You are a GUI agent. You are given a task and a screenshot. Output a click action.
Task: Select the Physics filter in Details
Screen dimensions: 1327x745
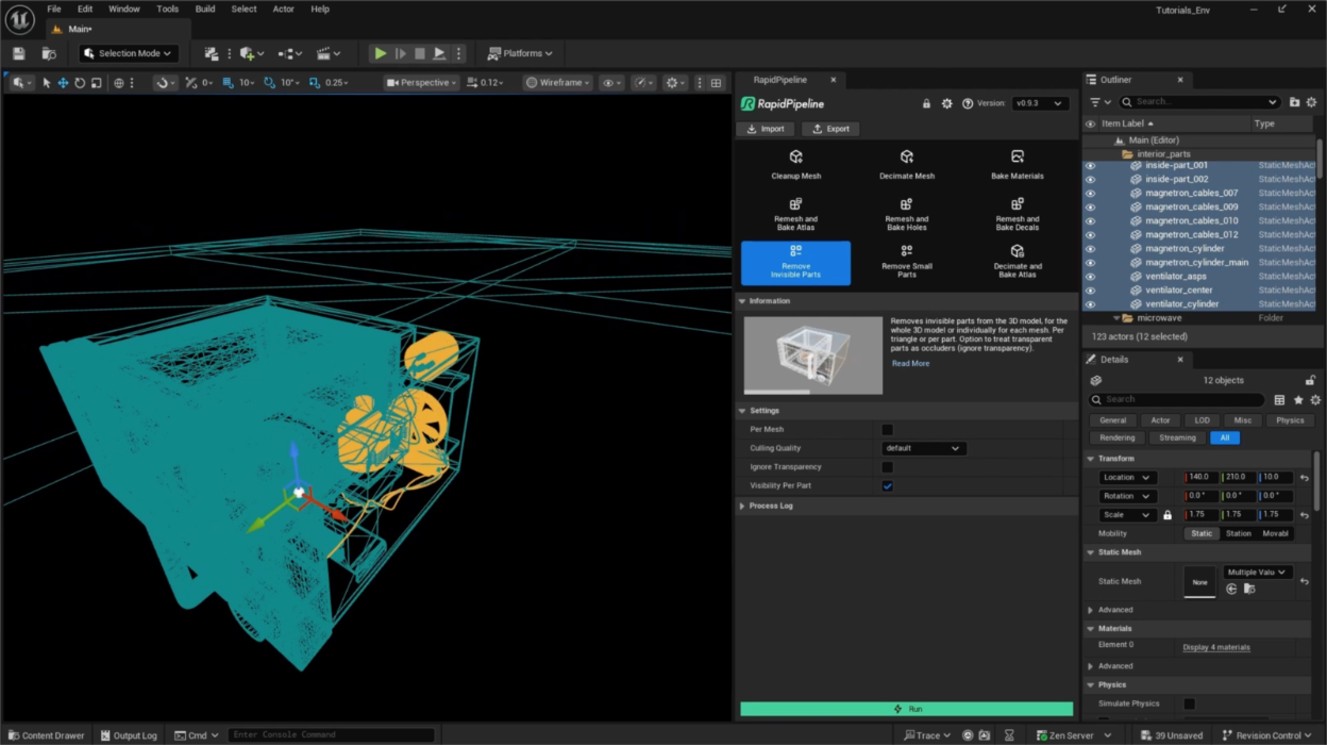click(1290, 421)
